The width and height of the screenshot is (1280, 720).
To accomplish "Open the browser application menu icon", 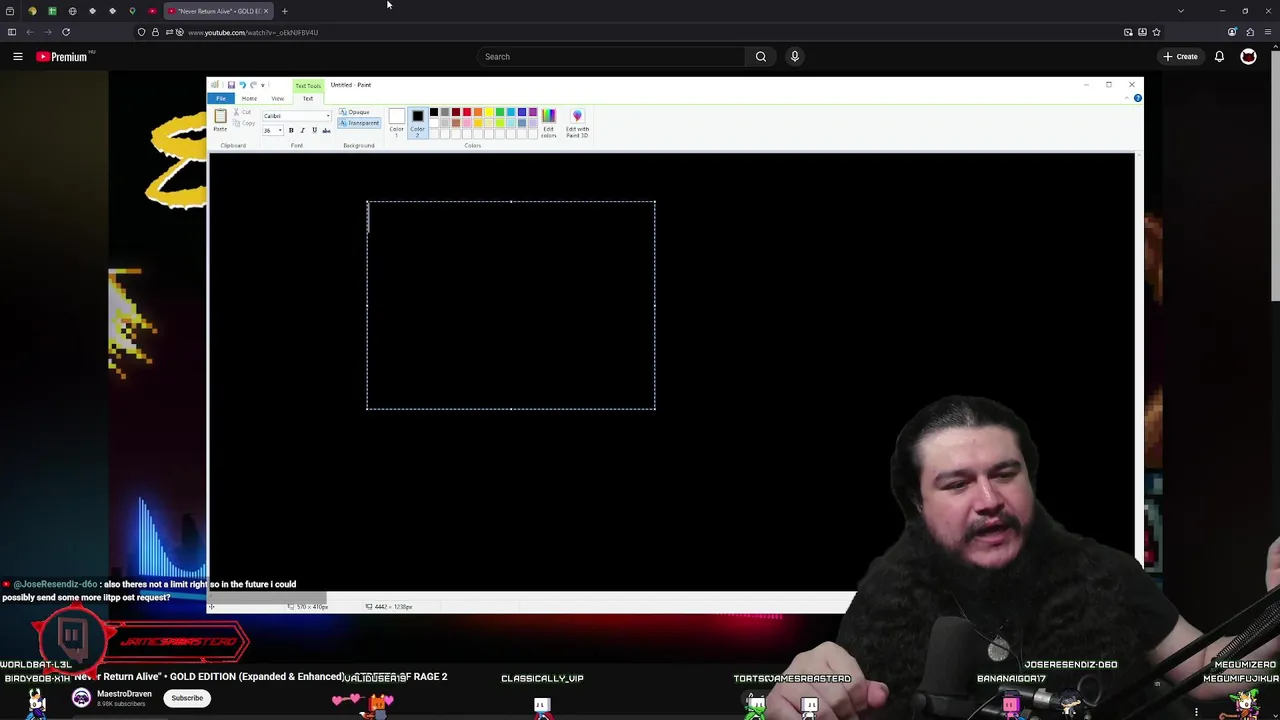I will pos(1268,32).
